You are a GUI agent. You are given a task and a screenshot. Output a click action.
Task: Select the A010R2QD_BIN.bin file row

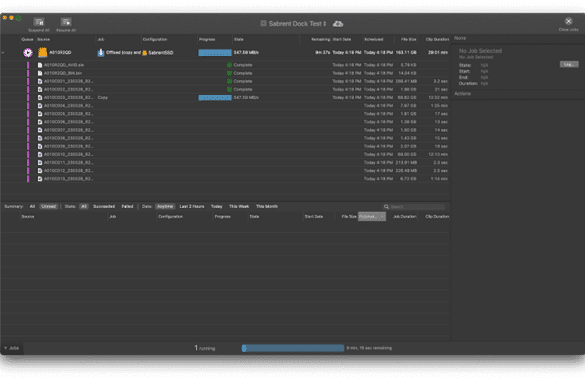(x=225, y=73)
